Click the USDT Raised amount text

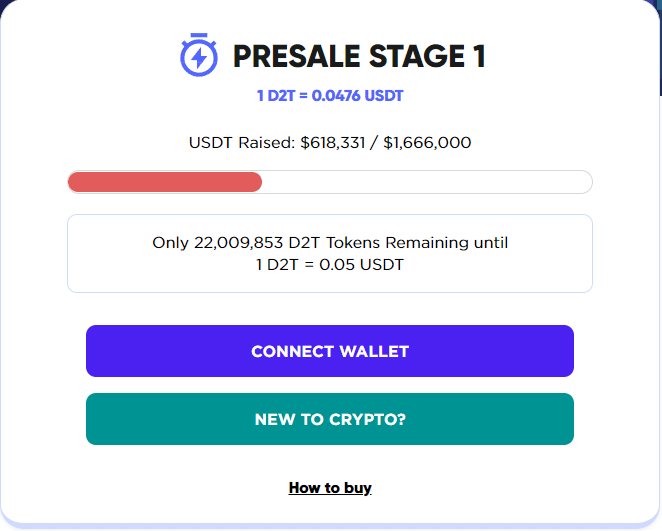point(330,143)
